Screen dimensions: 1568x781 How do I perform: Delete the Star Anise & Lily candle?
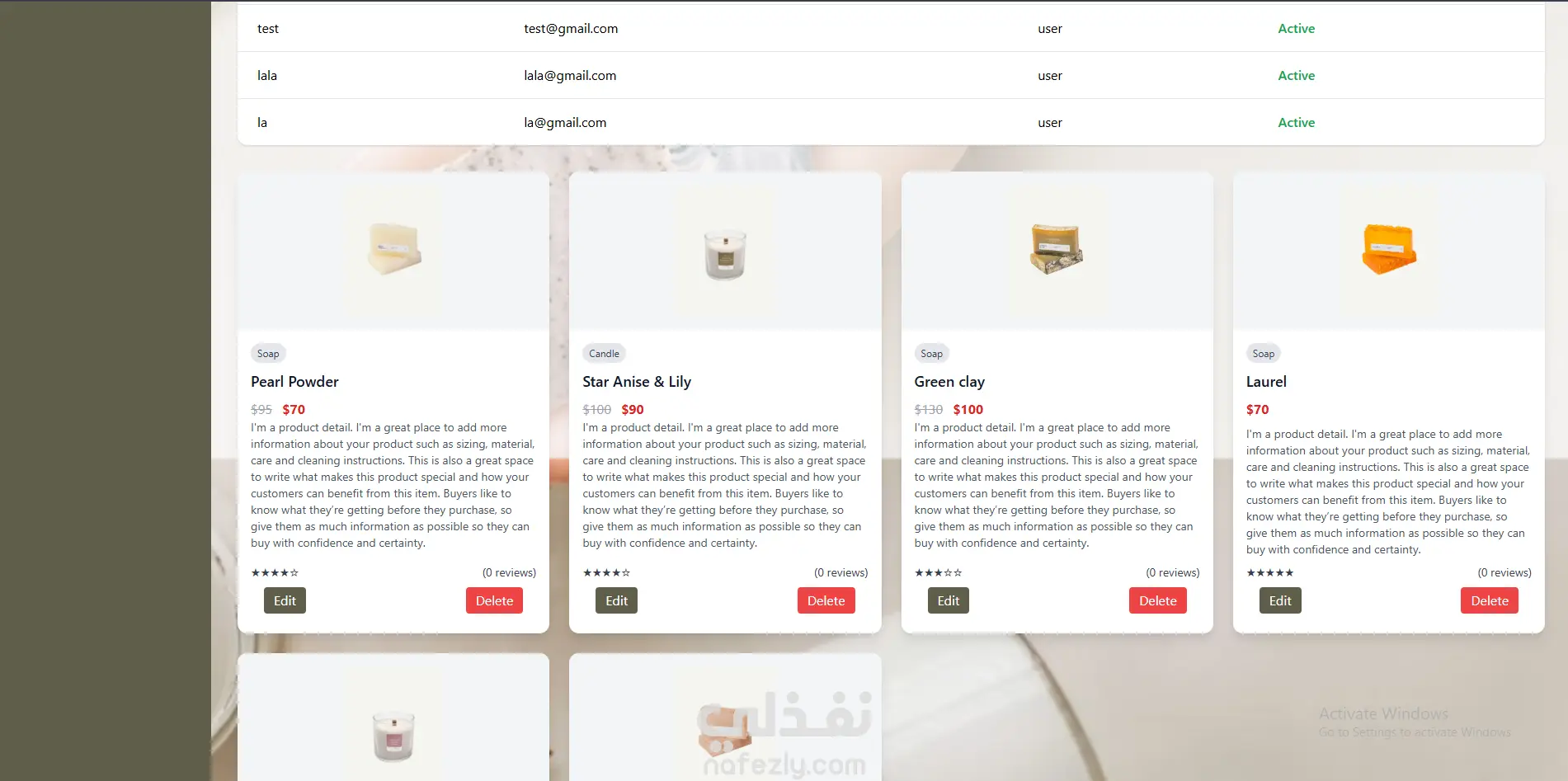tap(826, 600)
